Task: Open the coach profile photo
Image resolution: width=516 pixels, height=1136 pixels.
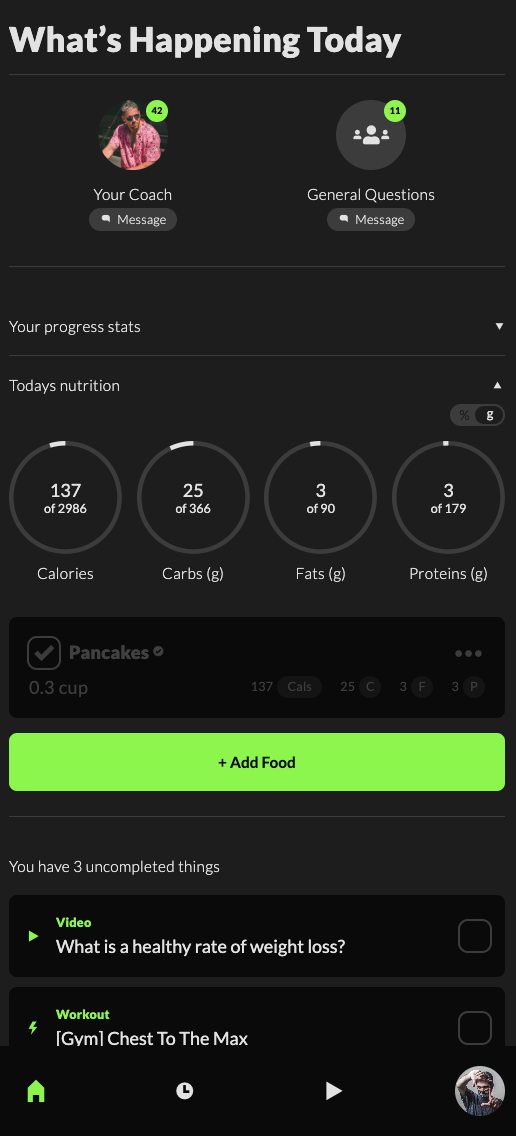Action: [x=133, y=135]
